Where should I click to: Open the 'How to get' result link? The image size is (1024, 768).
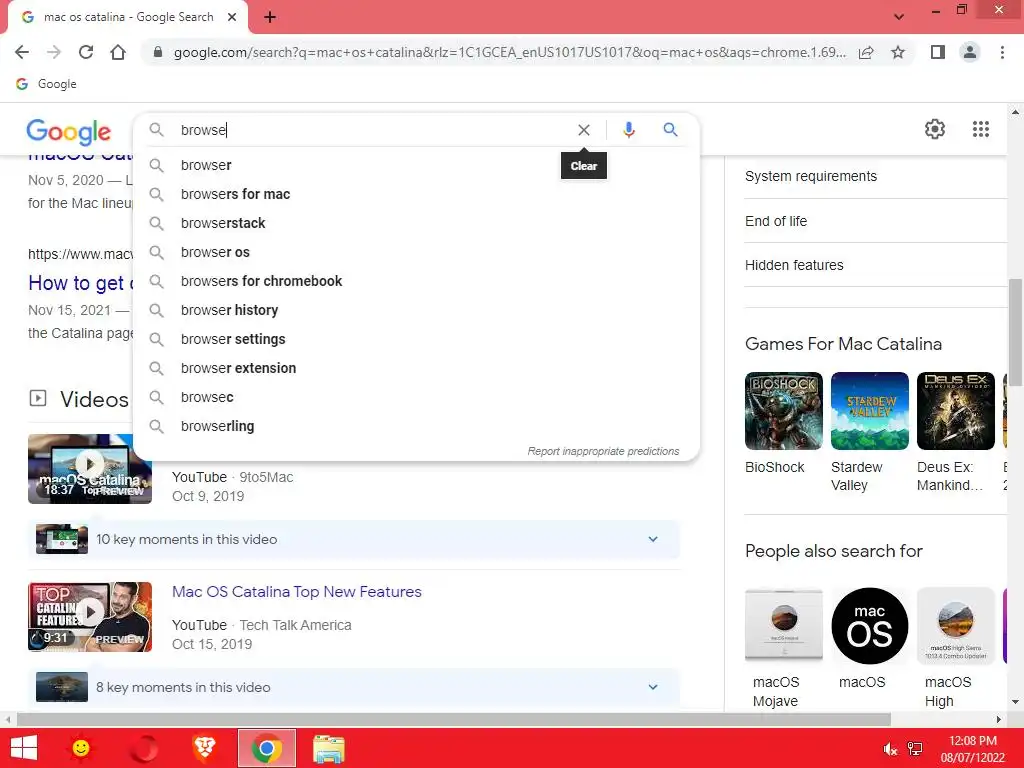(80, 283)
